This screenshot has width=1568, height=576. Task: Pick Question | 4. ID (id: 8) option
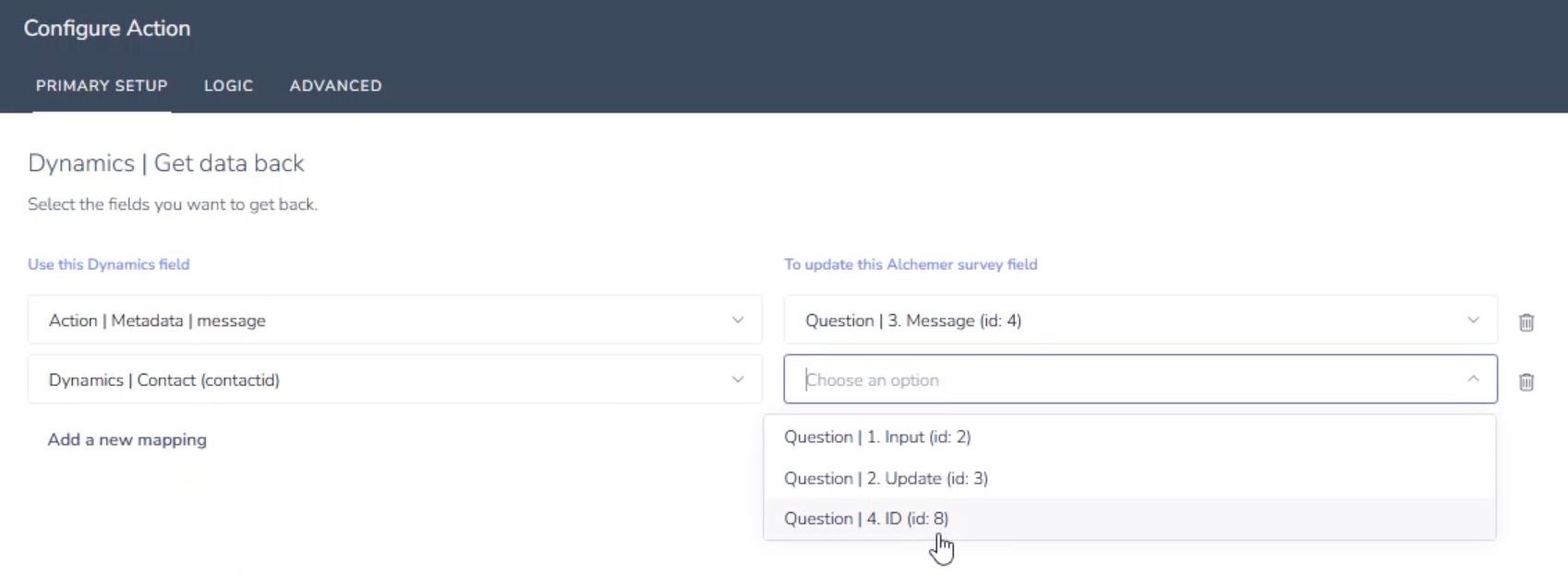pyautogui.click(x=866, y=519)
